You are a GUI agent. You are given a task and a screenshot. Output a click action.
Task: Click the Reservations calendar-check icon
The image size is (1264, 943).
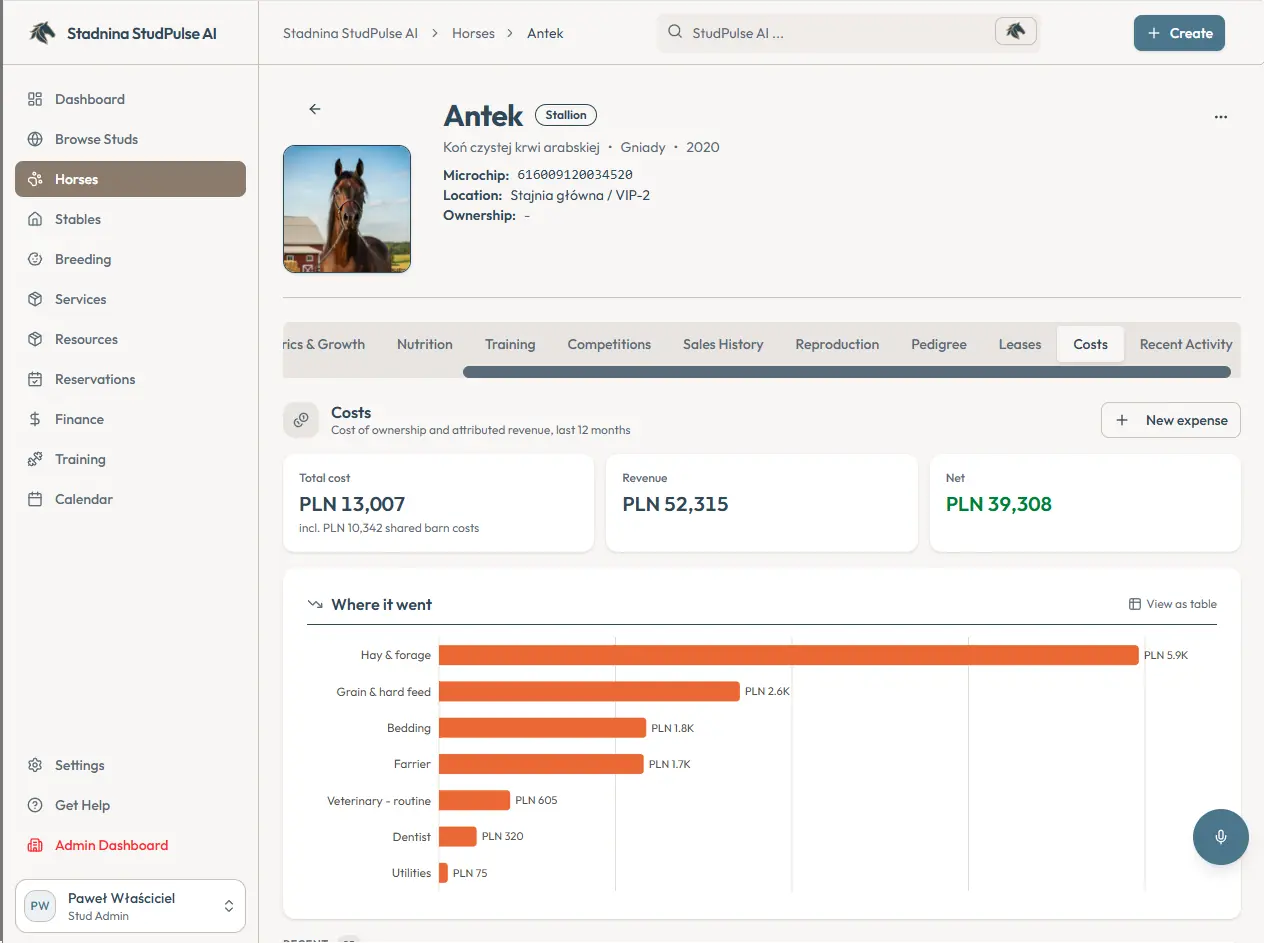tap(35, 379)
